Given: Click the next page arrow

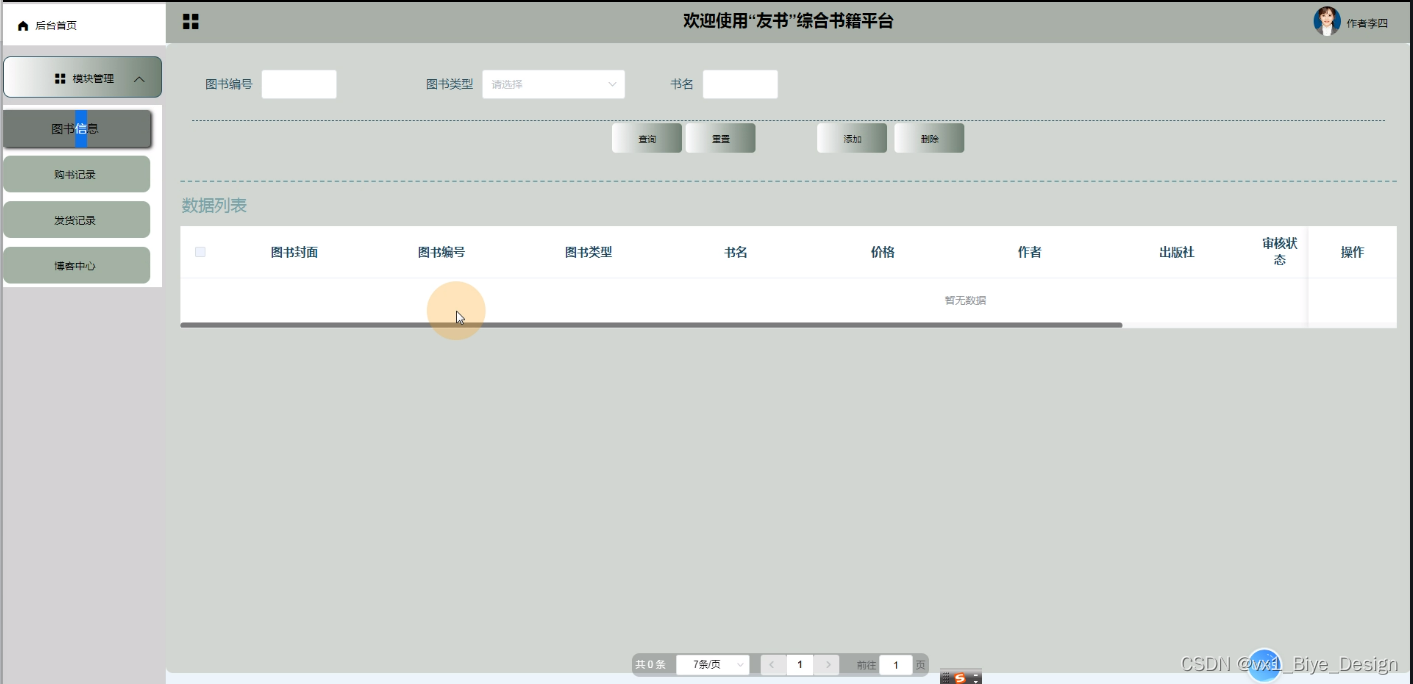Looking at the screenshot, I should click(827, 664).
